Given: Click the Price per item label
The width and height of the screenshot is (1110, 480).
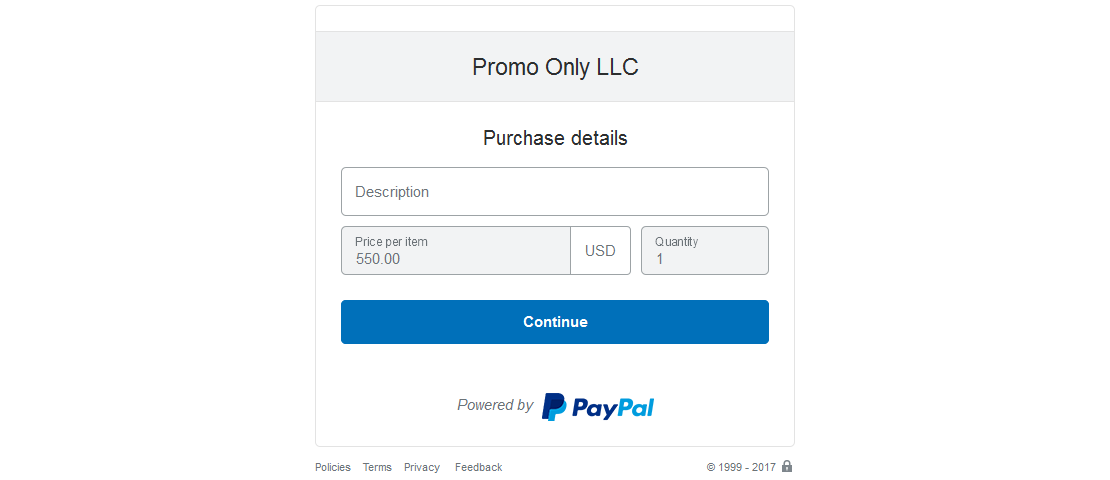Looking at the screenshot, I should 391,241.
